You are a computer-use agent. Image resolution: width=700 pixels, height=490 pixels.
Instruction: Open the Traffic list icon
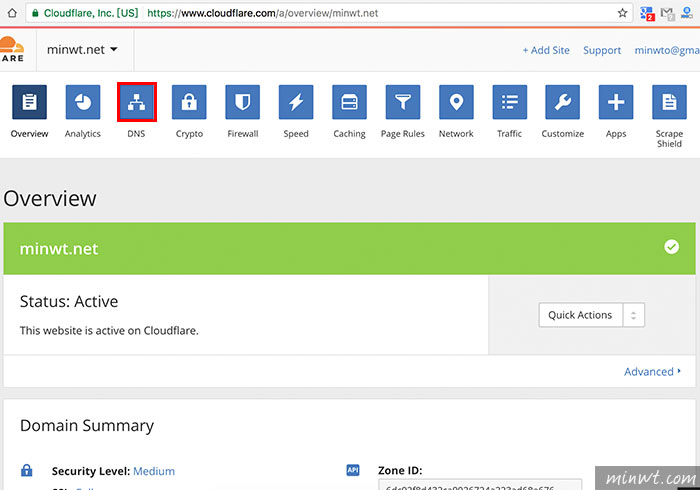pyautogui.click(x=509, y=102)
